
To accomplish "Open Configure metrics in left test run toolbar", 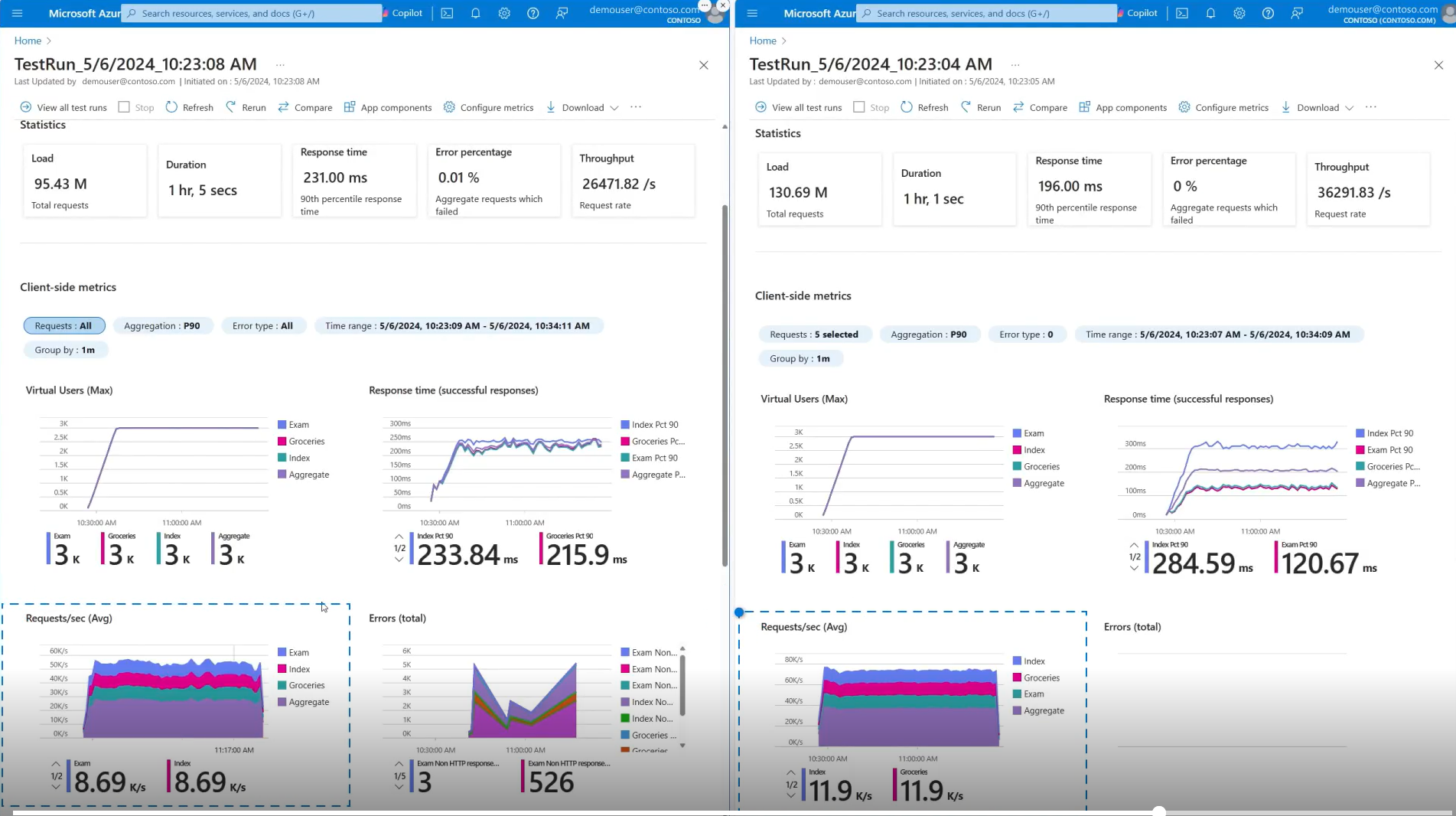I will 488,107.
